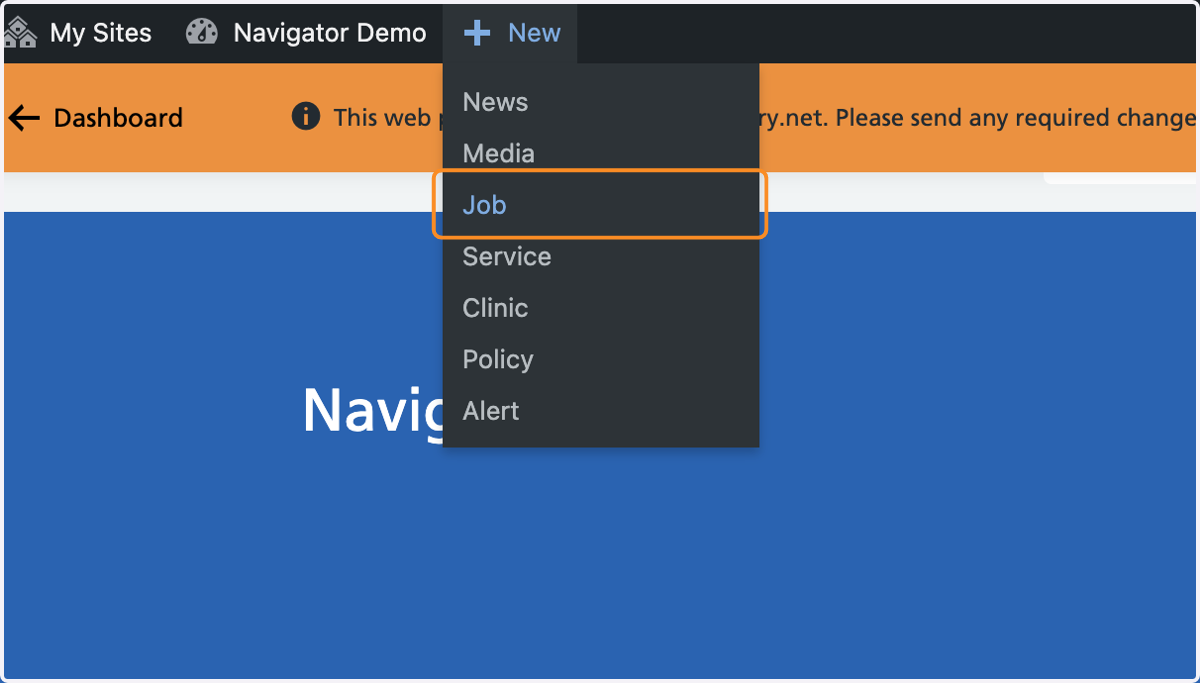This screenshot has height=683, width=1200.
Task: Open the New dropdown in admin bar
Action: [x=511, y=32]
